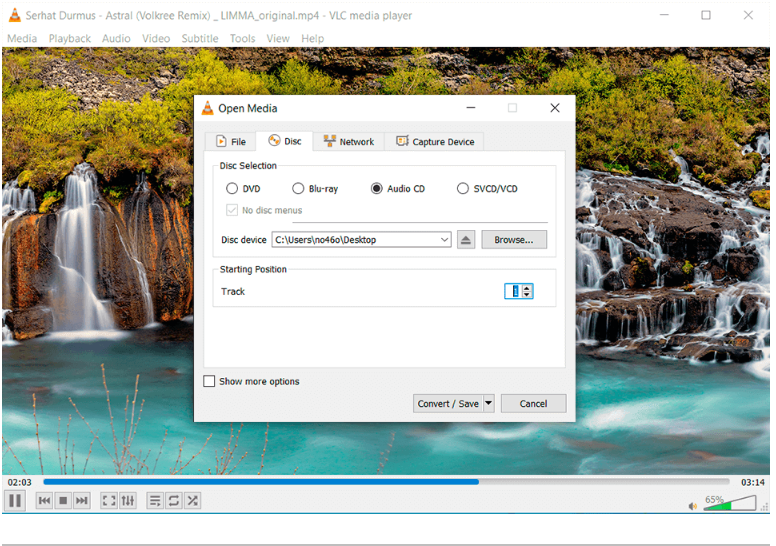Open the Subtitle menu
Viewport: 776px width, 546px height.
pos(200,39)
